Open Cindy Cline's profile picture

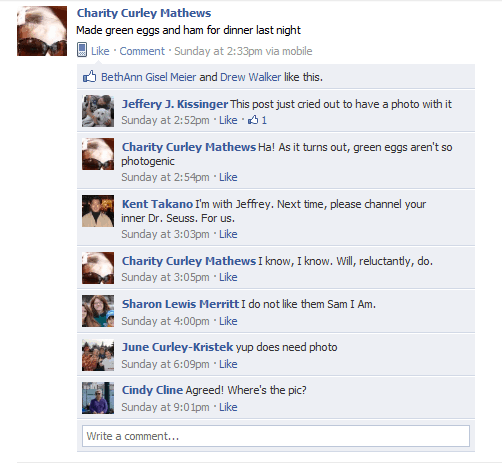98,398
